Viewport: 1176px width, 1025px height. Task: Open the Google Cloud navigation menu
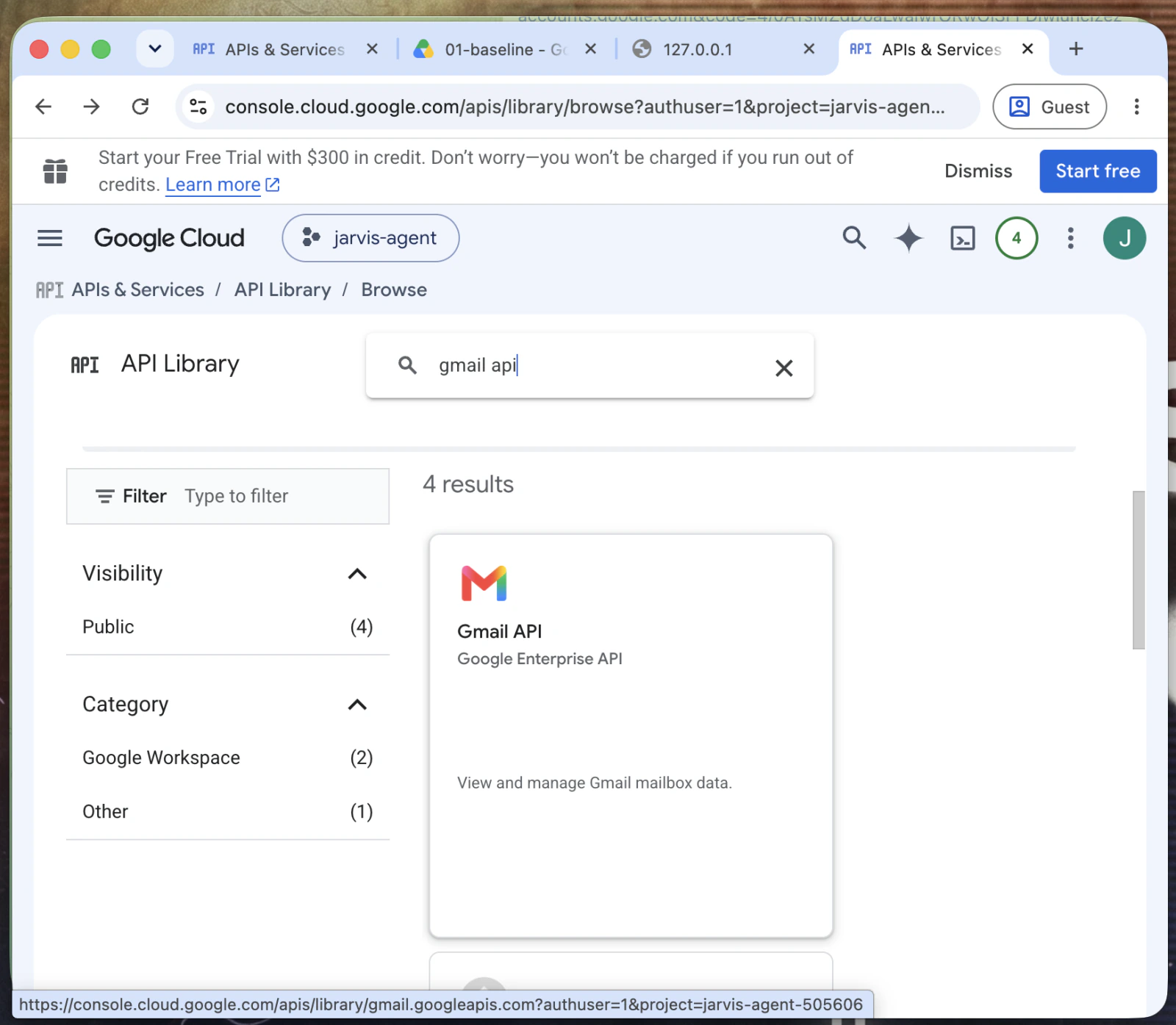(x=50, y=238)
